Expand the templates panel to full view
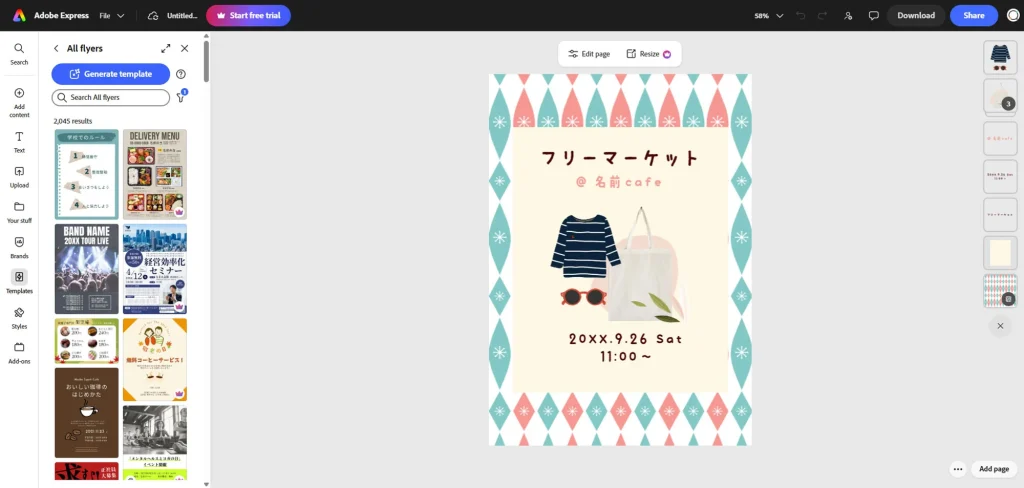Viewport: 1024px width, 488px height. (166, 48)
